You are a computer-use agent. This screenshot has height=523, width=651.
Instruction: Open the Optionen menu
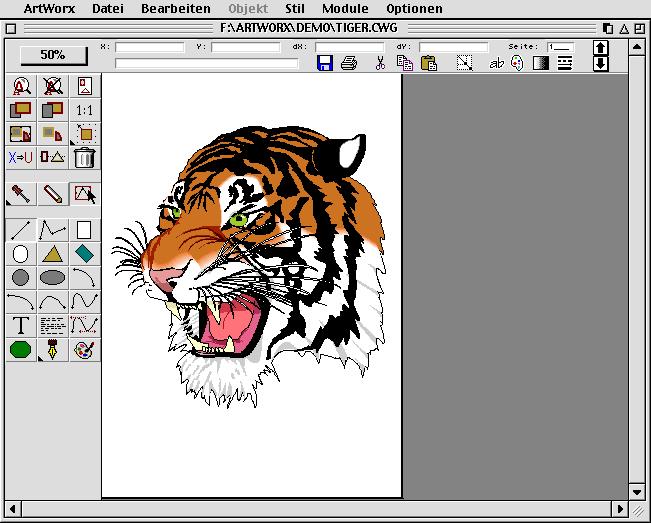click(414, 8)
